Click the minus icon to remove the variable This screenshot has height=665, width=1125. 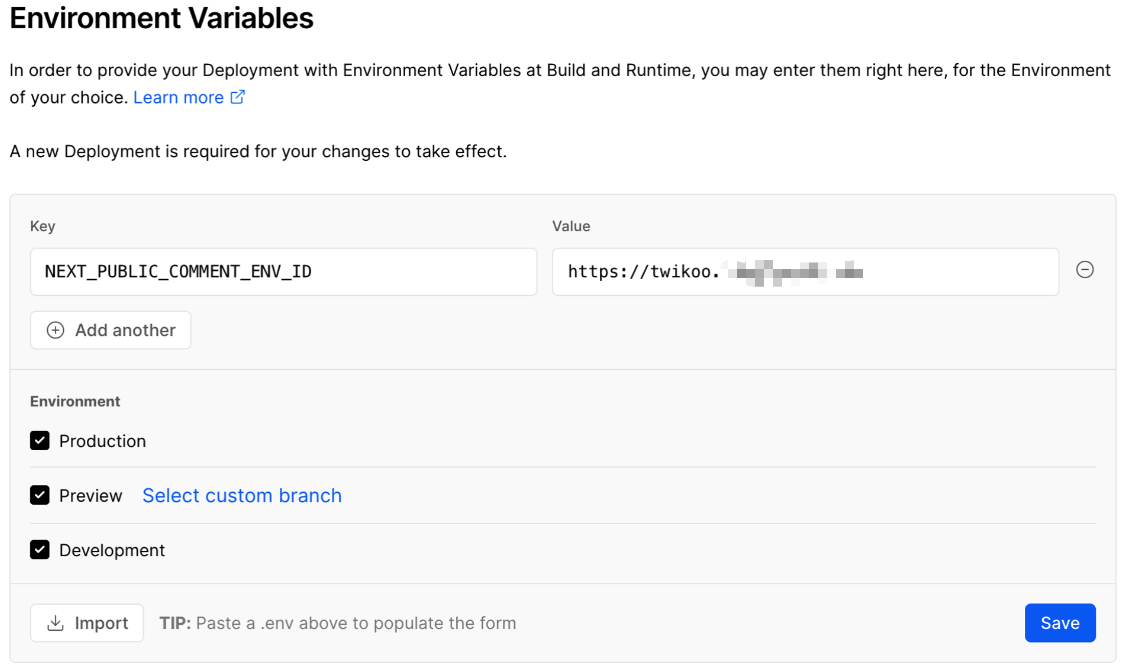[x=1084, y=270]
